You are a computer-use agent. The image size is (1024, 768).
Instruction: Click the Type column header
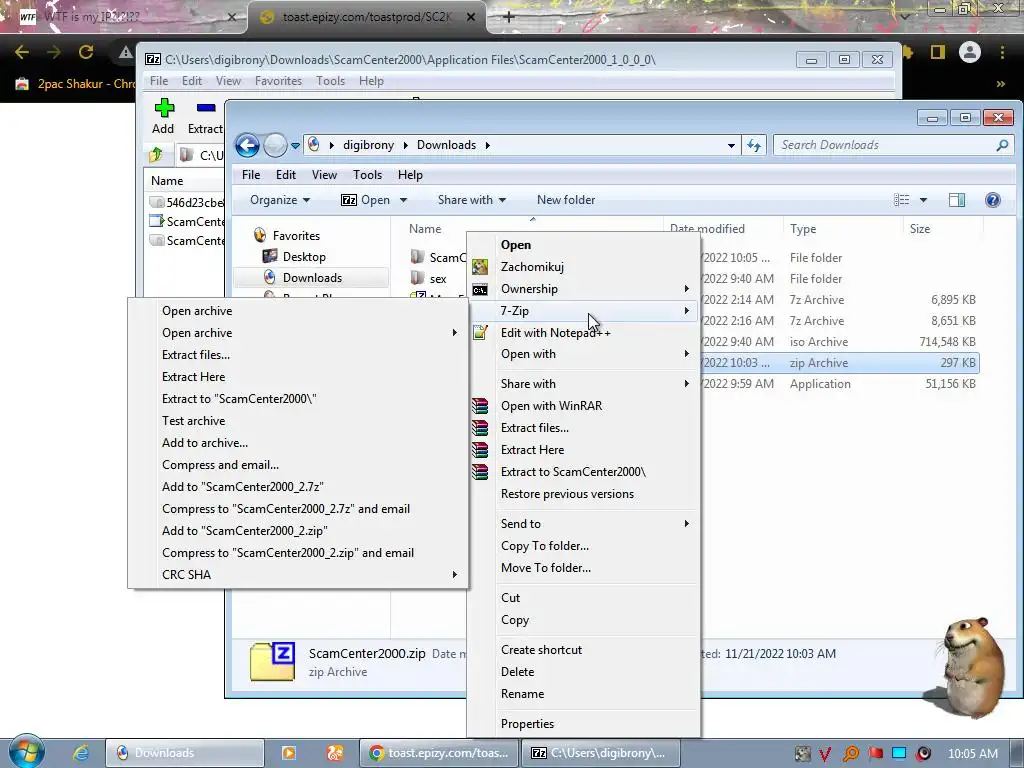coord(803,229)
